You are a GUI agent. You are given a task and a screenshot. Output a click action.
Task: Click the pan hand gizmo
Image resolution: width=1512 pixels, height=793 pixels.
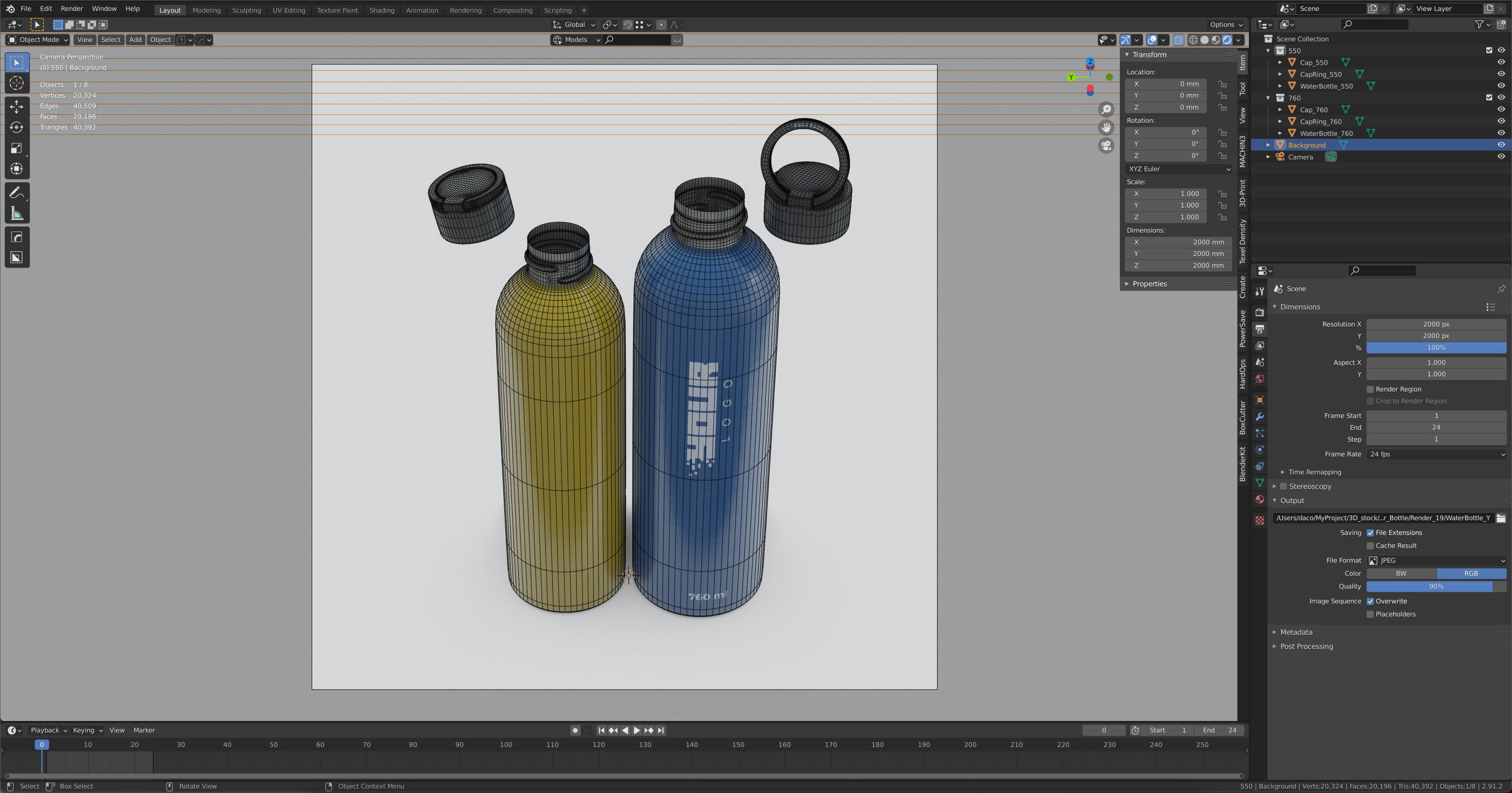[1106, 128]
